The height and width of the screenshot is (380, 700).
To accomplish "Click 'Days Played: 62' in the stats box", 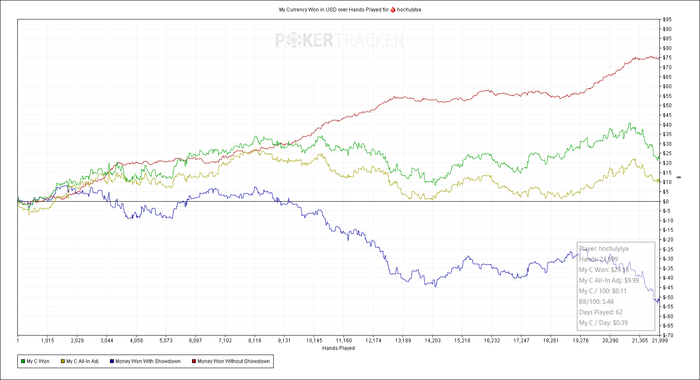I will pyautogui.click(x=601, y=312).
